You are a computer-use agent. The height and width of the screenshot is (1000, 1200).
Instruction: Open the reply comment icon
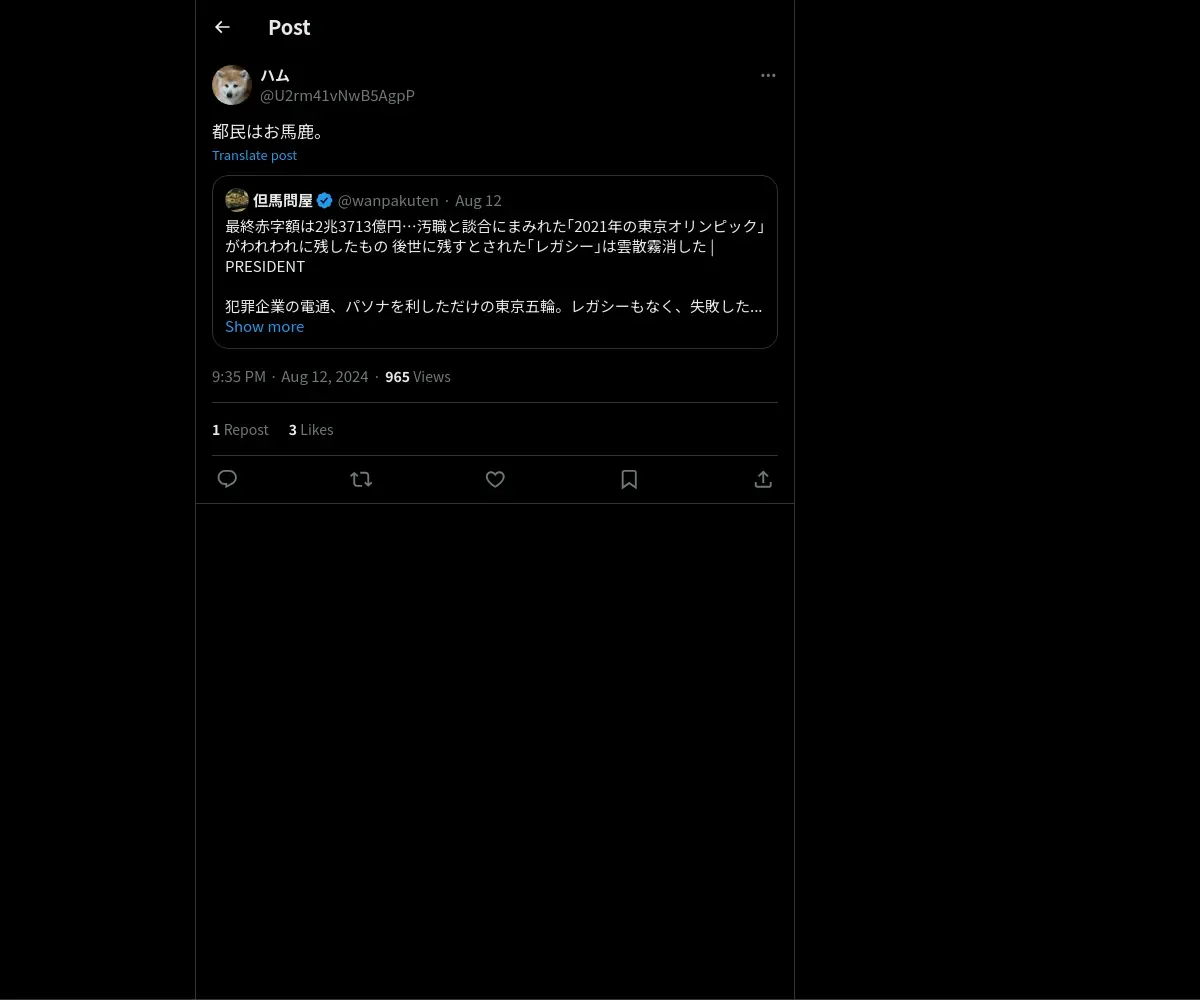coord(227,479)
